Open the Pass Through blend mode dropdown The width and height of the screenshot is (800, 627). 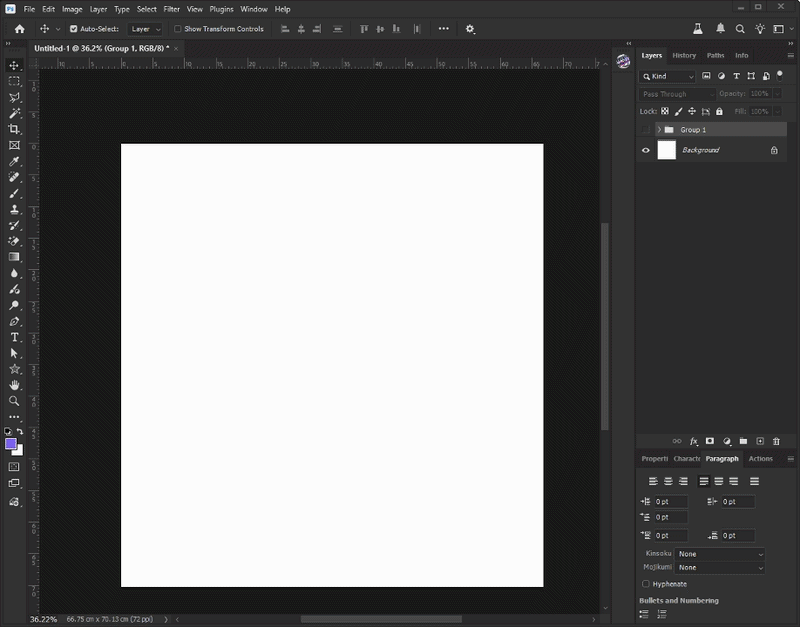coord(678,94)
